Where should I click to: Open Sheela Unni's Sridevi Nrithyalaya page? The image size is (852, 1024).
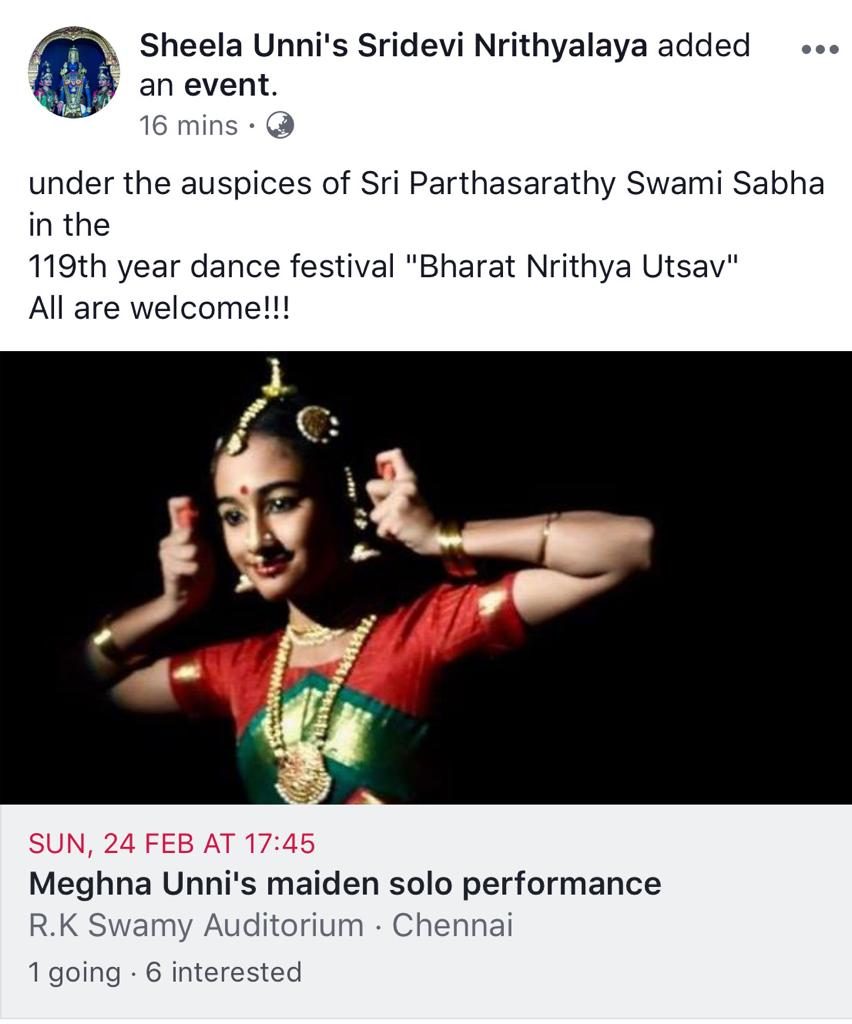393,46
